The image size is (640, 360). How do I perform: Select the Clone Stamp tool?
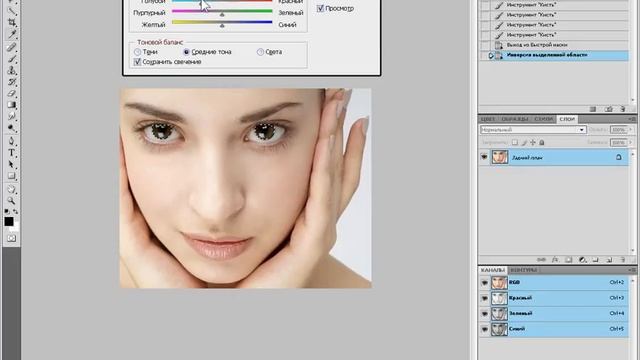11,70
